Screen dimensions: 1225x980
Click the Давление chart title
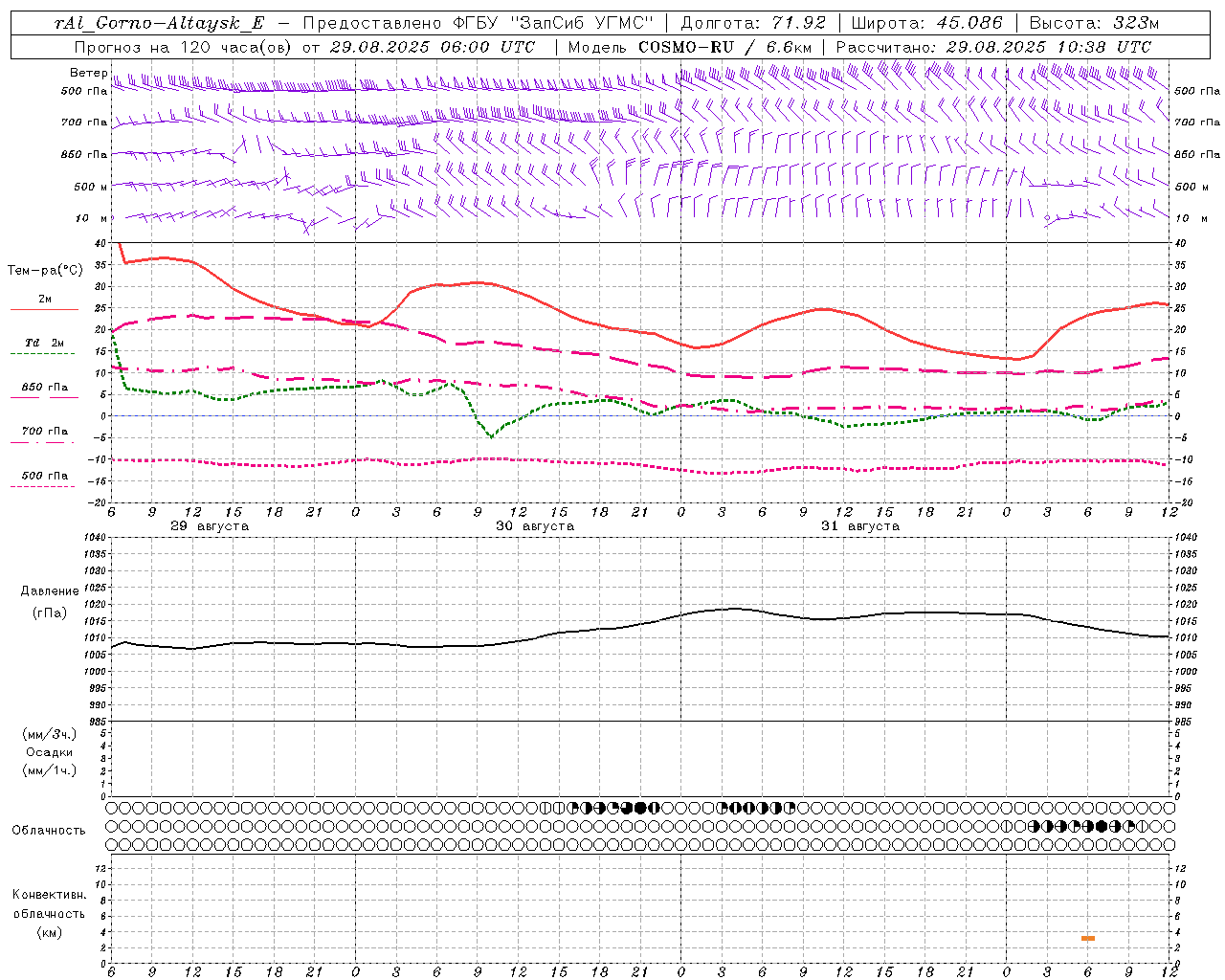tap(50, 591)
